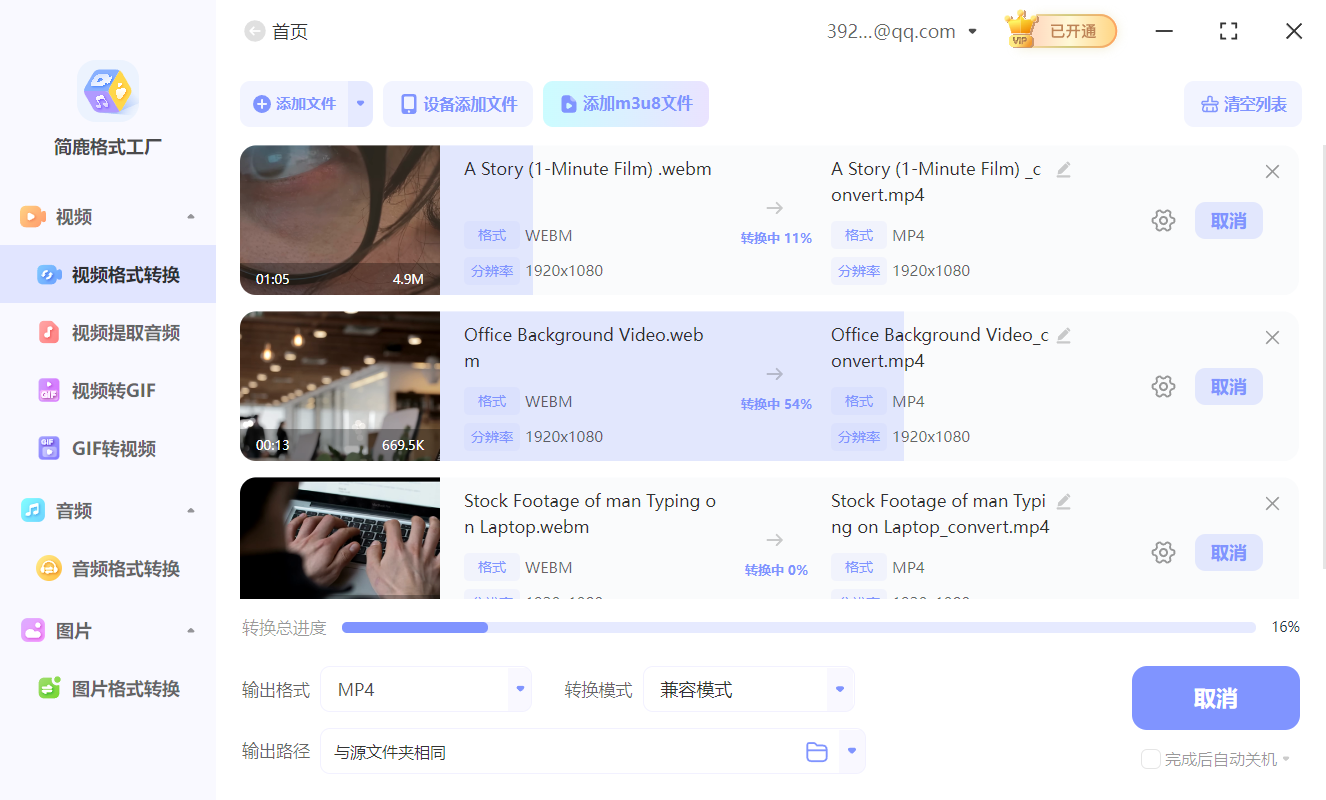Select 视频格式转换 in the sidebar
Screen dimensions: 1326x800
[108, 275]
